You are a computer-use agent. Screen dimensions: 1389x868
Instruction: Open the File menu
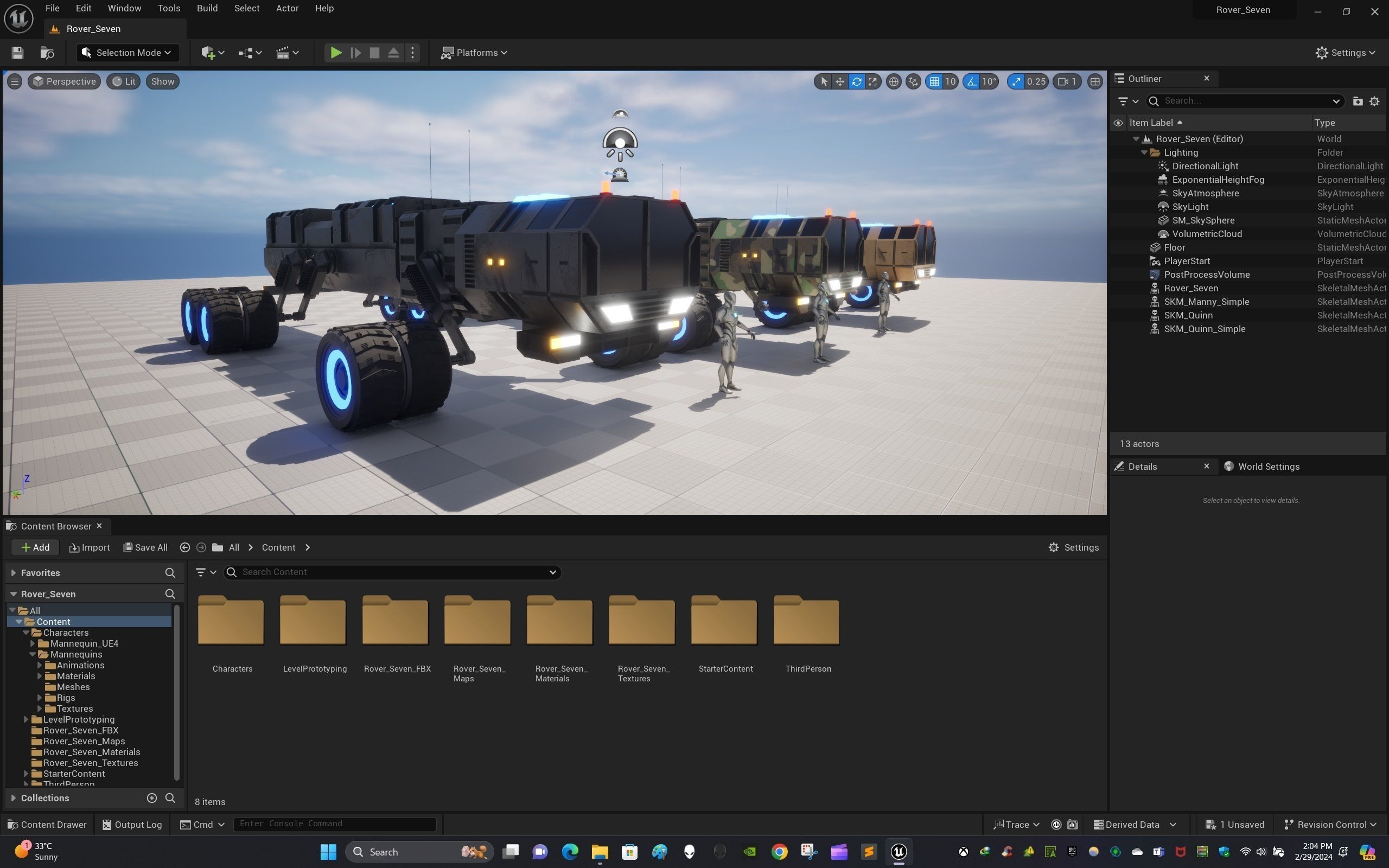click(52, 9)
